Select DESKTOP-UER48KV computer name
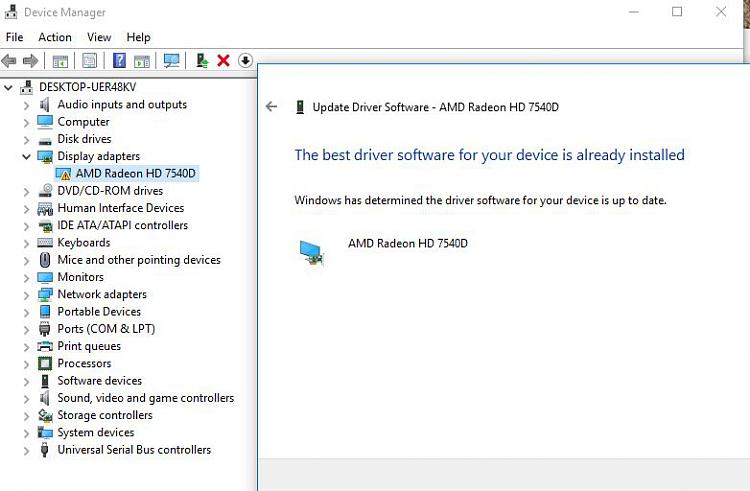 pos(88,87)
